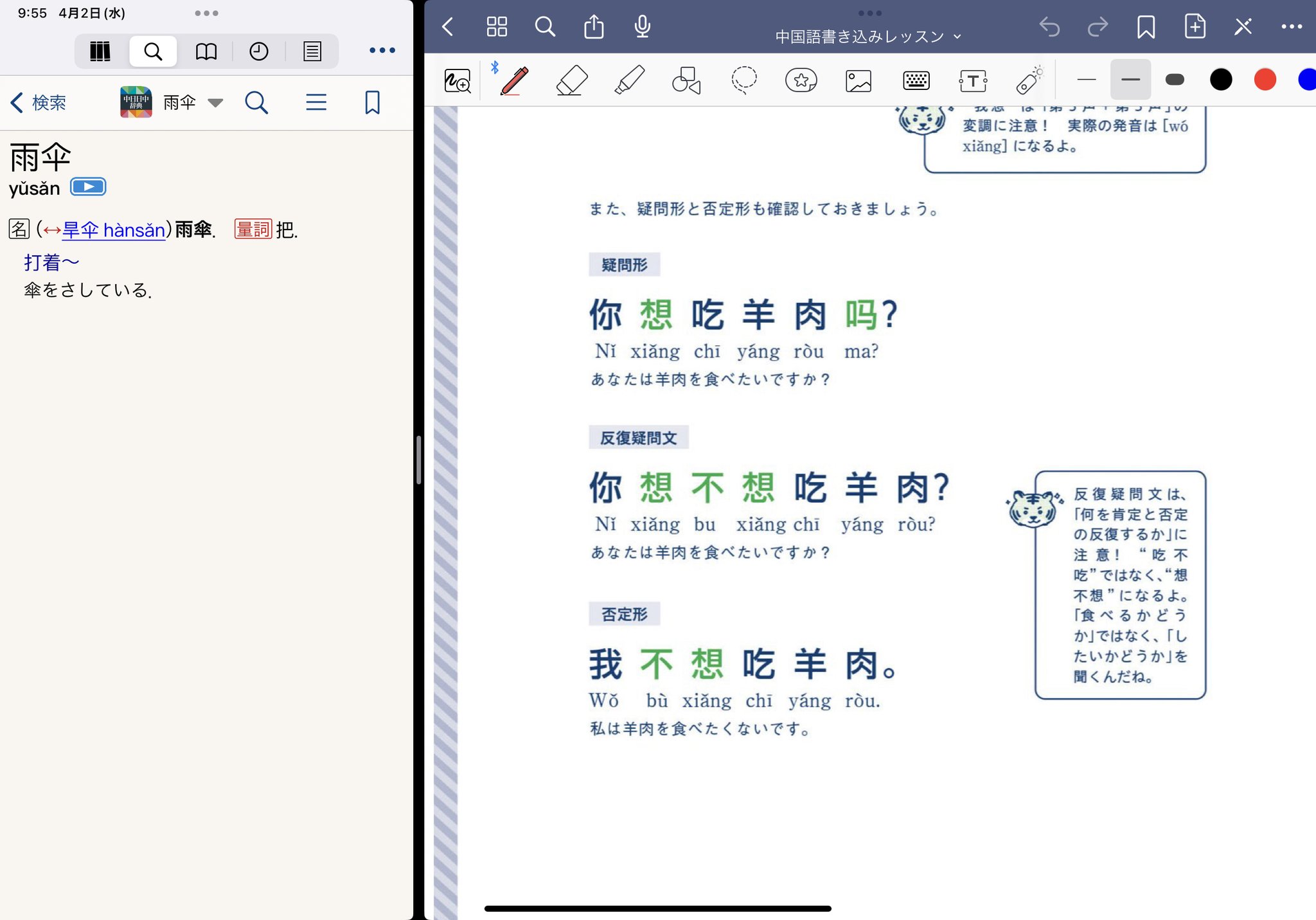Open the thumbnail grid view
Viewport: 1316px width, 920px height.
(x=496, y=27)
